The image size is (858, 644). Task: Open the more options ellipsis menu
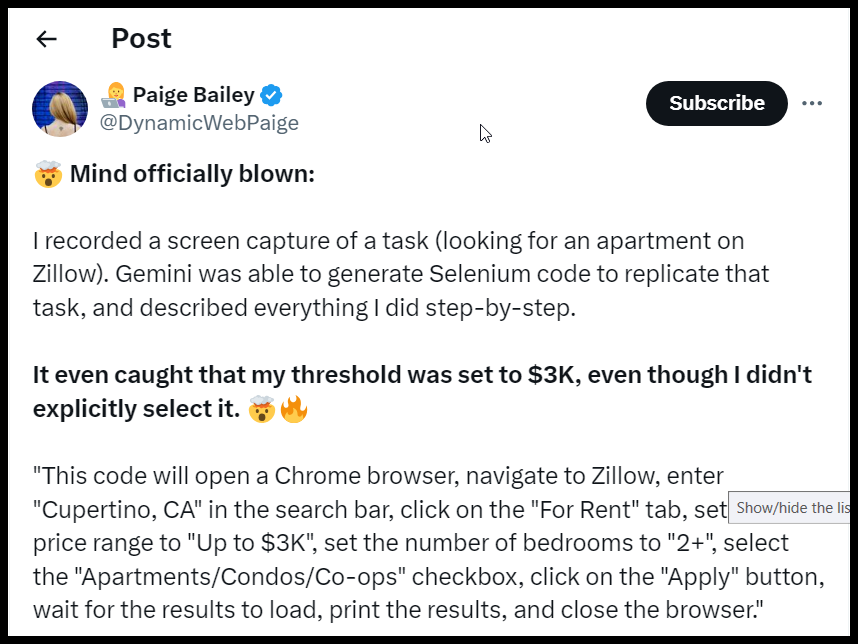pyautogui.click(x=812, y=103)
